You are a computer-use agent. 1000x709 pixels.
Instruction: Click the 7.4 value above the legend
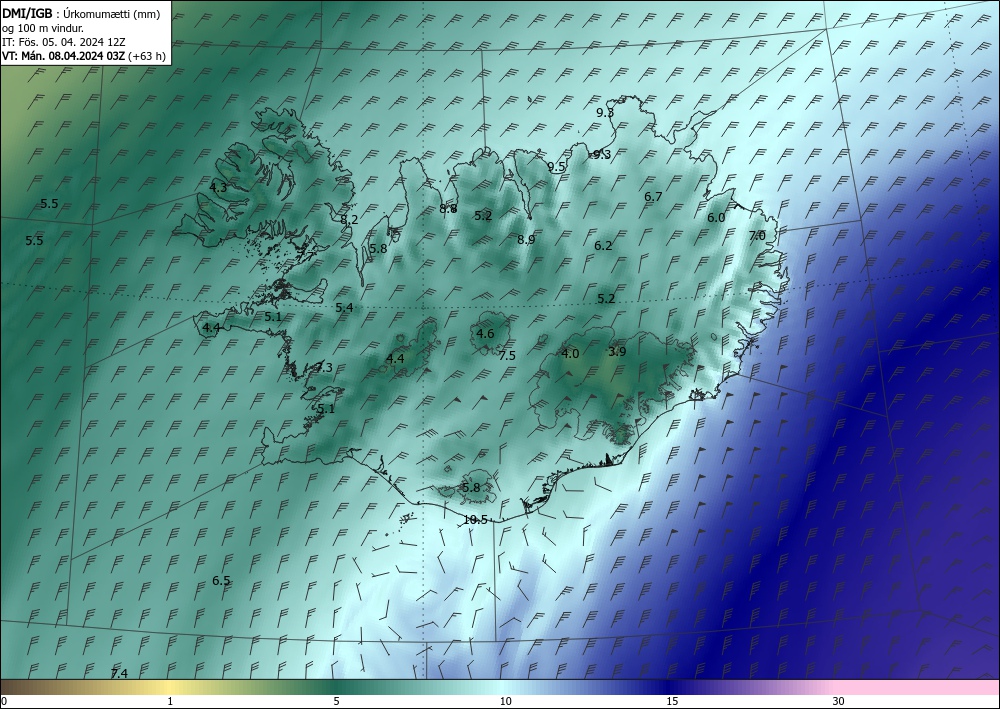point(119,674)
